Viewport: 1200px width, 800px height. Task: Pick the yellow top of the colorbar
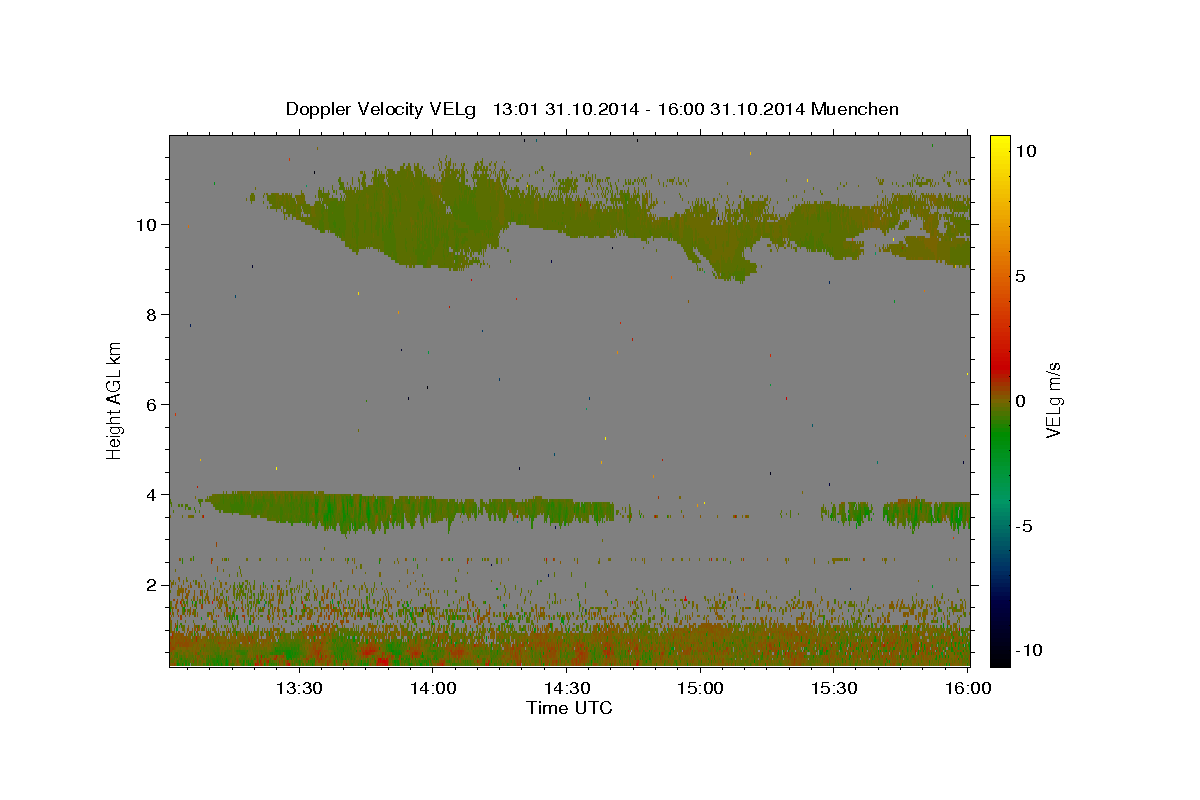[999, 145]
